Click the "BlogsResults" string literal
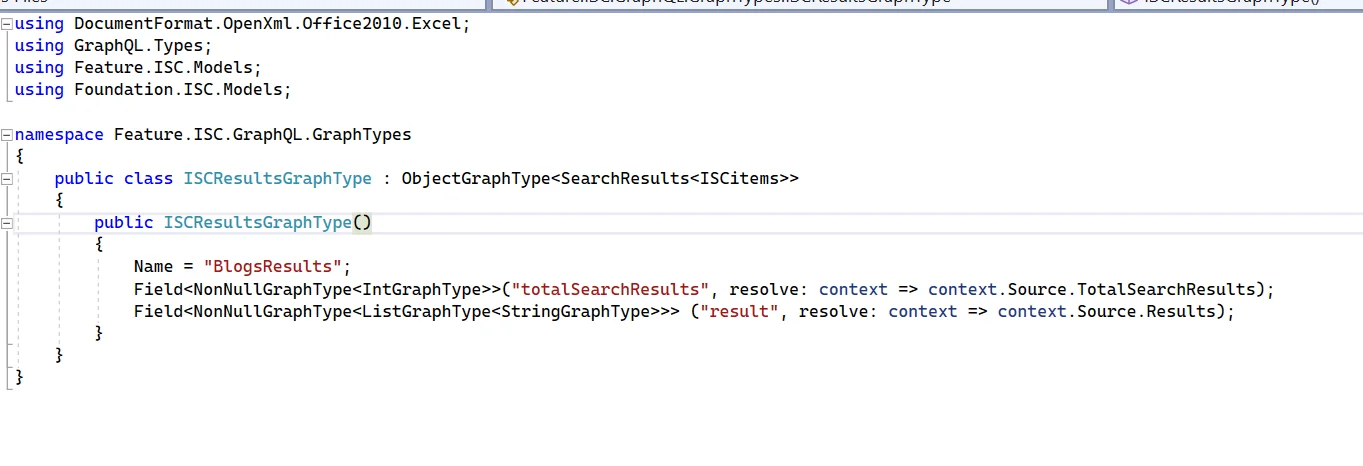 272,267
